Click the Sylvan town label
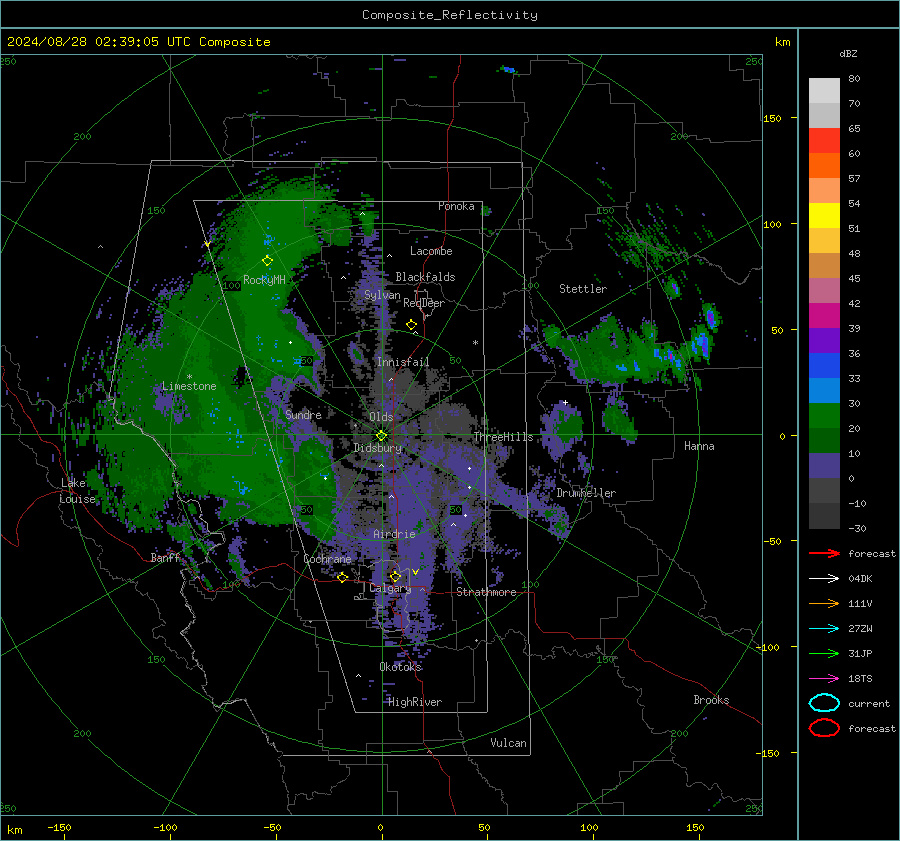Image resolution: width=900 pixels, height=841 pixels. (382, 295)
